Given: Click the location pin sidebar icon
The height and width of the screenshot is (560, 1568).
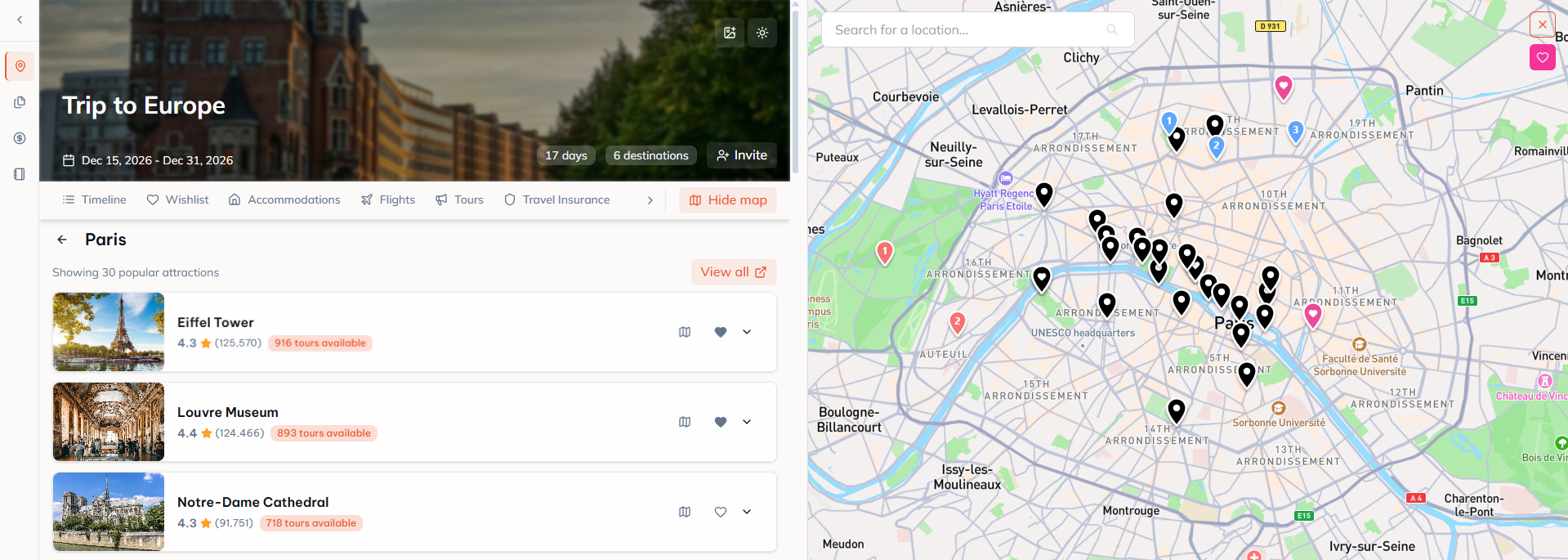Looking at the screenshot, I should tap(20, 66).
